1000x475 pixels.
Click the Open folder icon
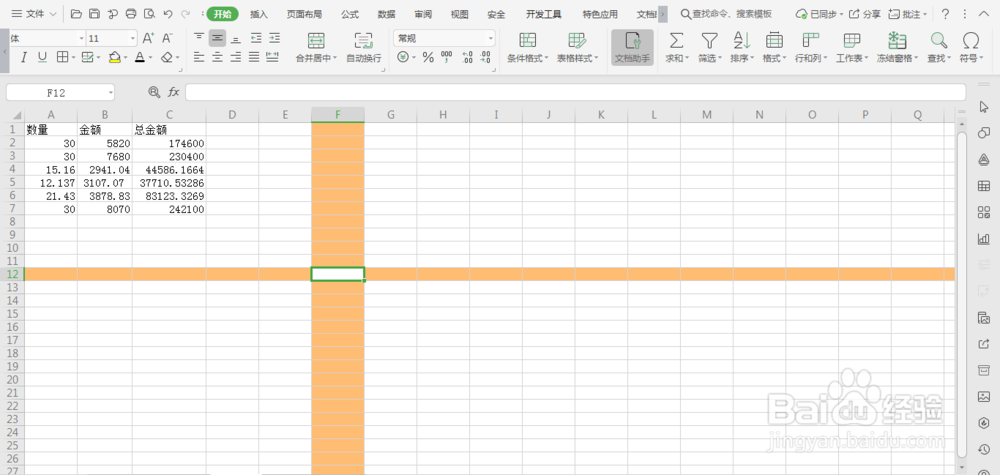76,13
